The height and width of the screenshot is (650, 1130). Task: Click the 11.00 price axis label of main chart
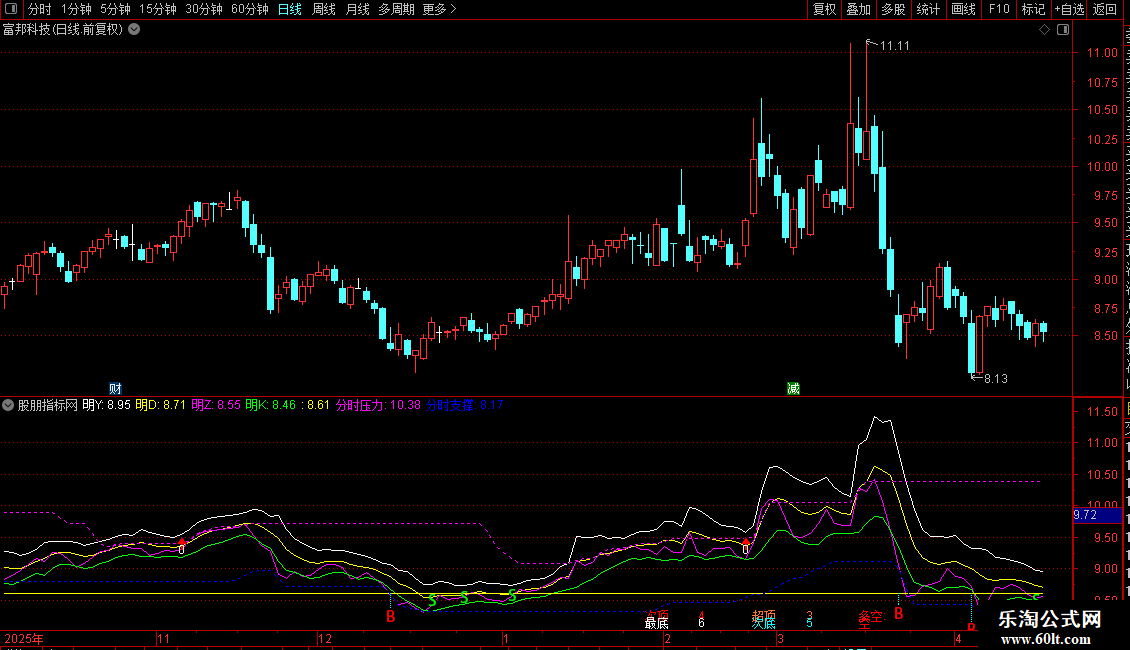1102,53
